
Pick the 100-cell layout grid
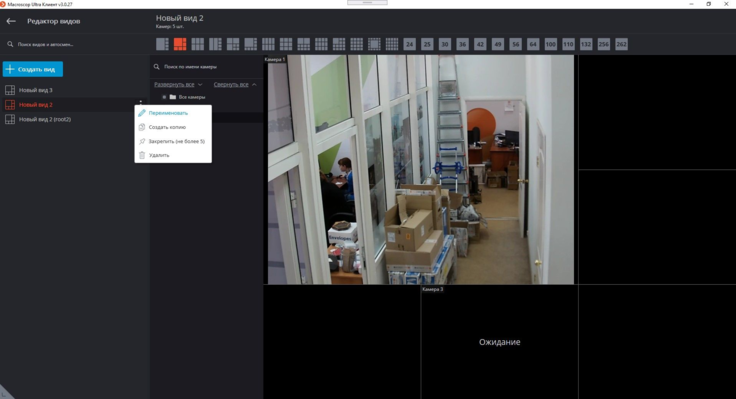pyautogui.click(x=551, y=44)
